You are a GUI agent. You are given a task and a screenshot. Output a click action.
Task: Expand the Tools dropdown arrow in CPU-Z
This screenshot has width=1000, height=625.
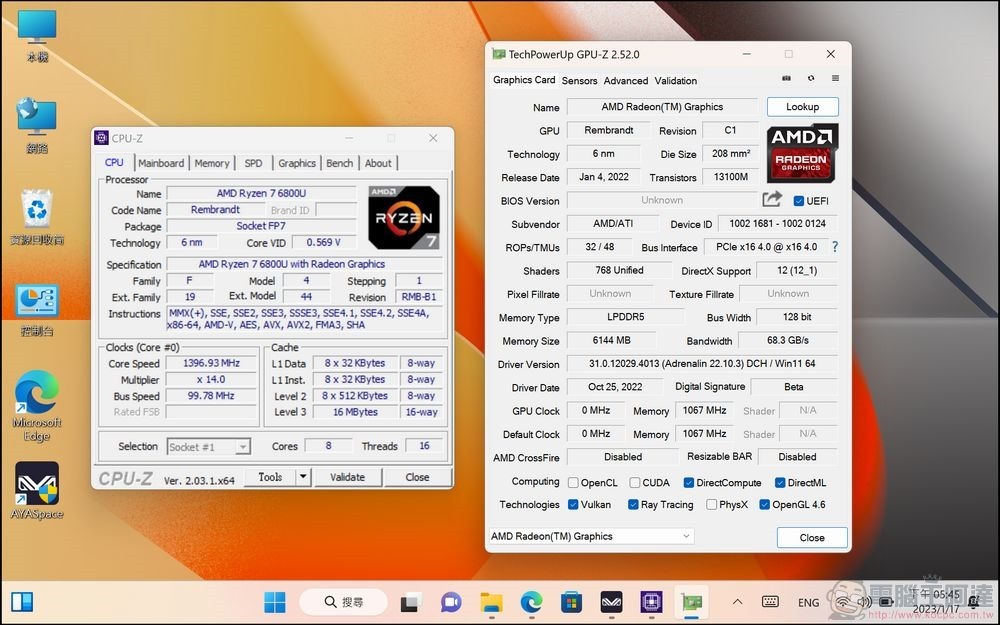point(304,477)
